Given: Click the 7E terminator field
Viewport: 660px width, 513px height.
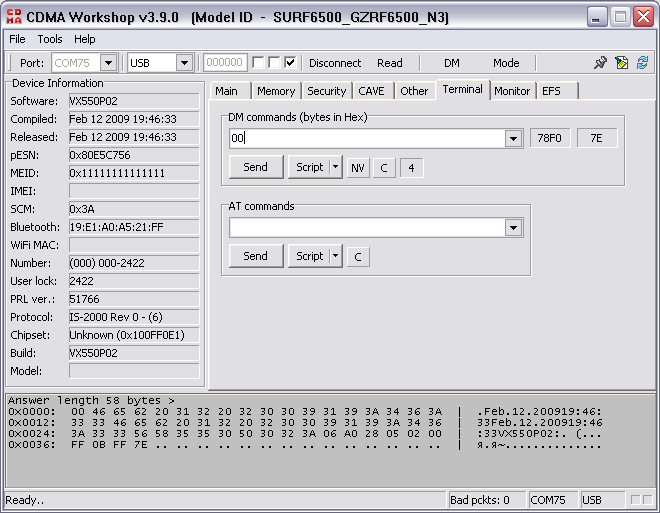Looking at the screenshot, I should pyautogui.click(x=596, y=138).
